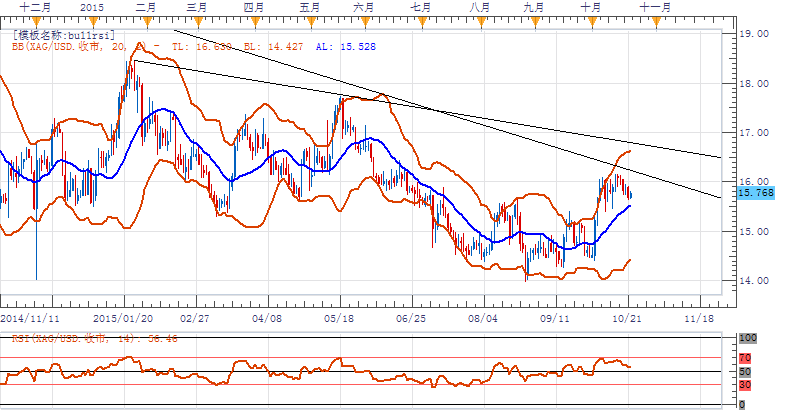
Task: Click the 2015/01/20 date axis label
Action: [x=123, y=318]
